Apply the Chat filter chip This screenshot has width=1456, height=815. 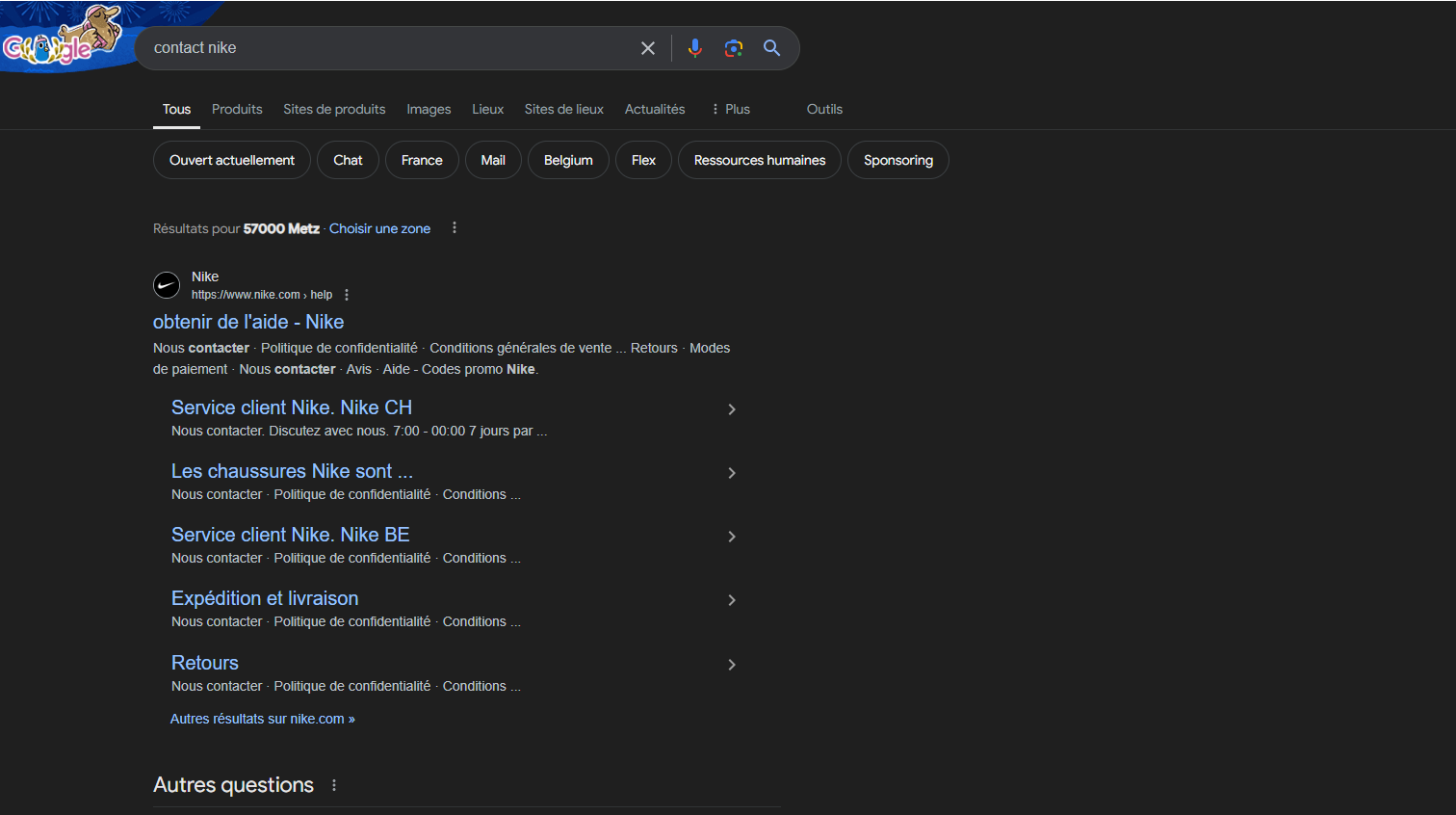pyautogui.click(x=348, y=160)
